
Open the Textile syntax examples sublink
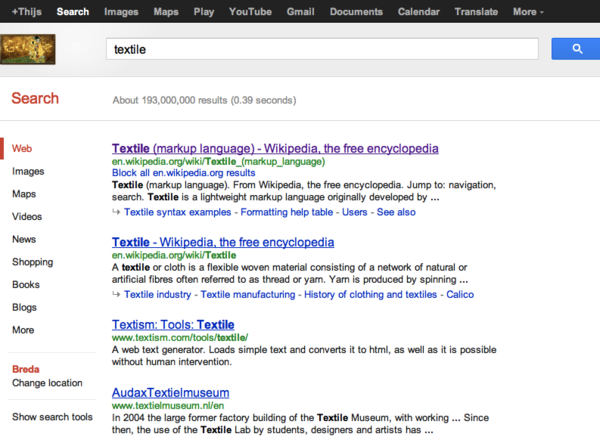178,212
